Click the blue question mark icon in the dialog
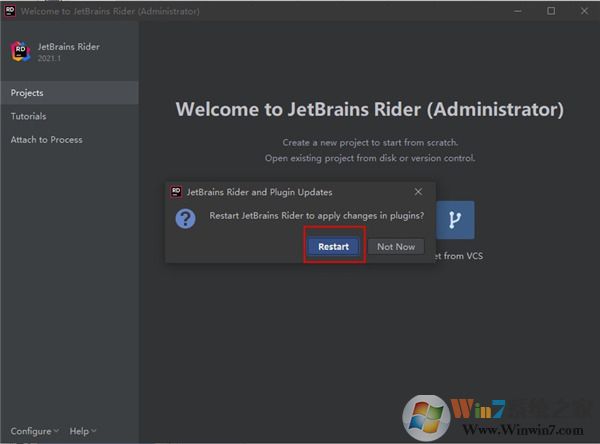Viewport: 600px width, 444px height. tap(185, 218)
